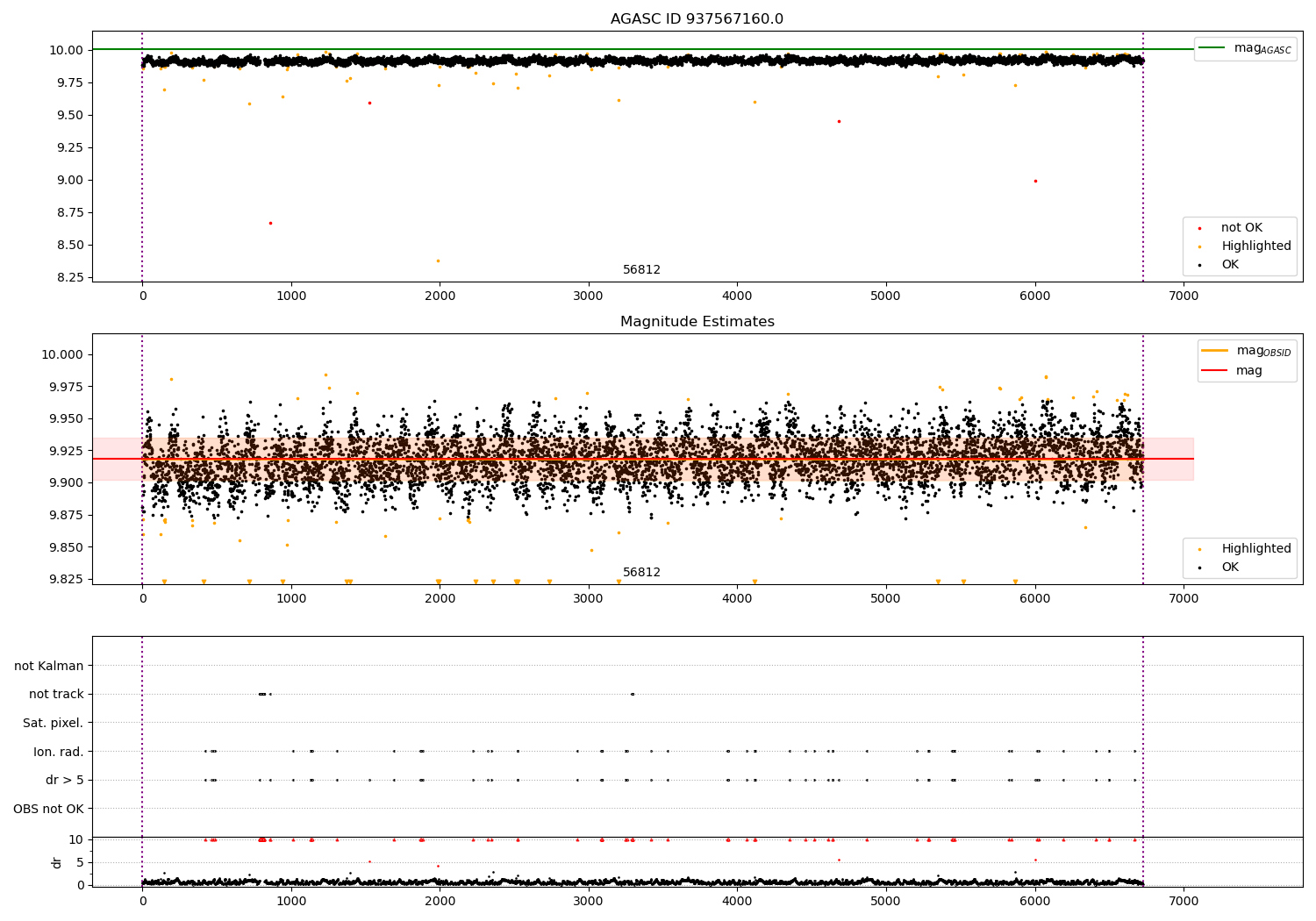Select 'OK' legend entry in top plot
Viewport: 1316px width, 921px height.
point(1230,265)
